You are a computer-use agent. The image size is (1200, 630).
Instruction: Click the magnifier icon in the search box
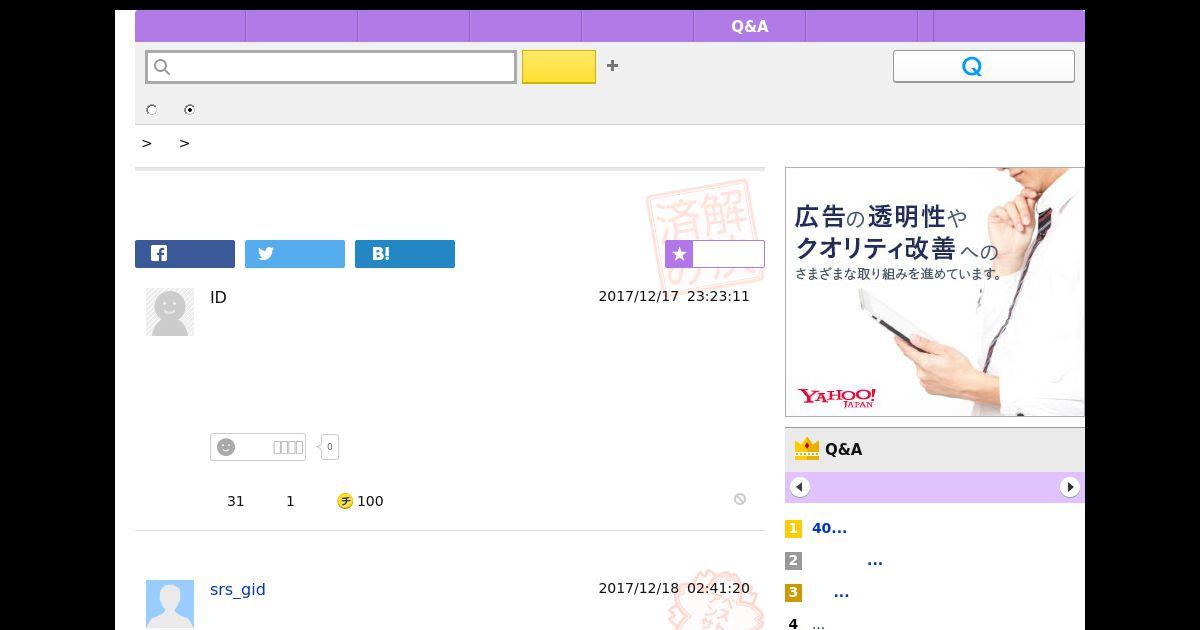[x=162, y=67]
